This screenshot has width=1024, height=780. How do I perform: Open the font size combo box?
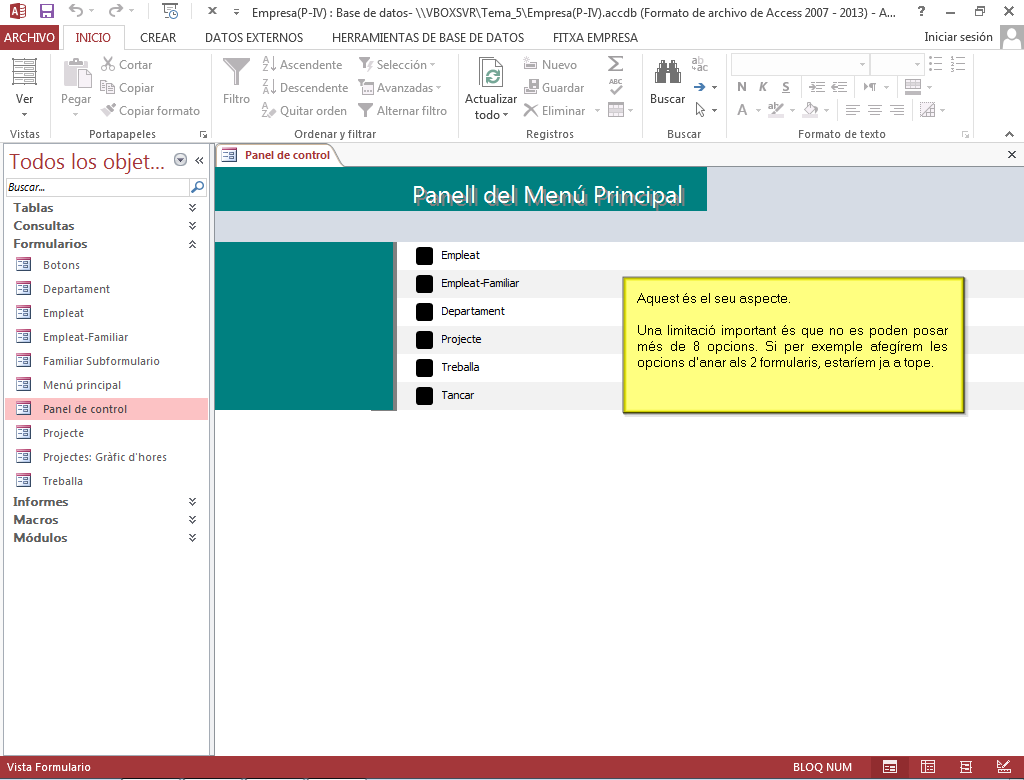[x=897, y=64]
